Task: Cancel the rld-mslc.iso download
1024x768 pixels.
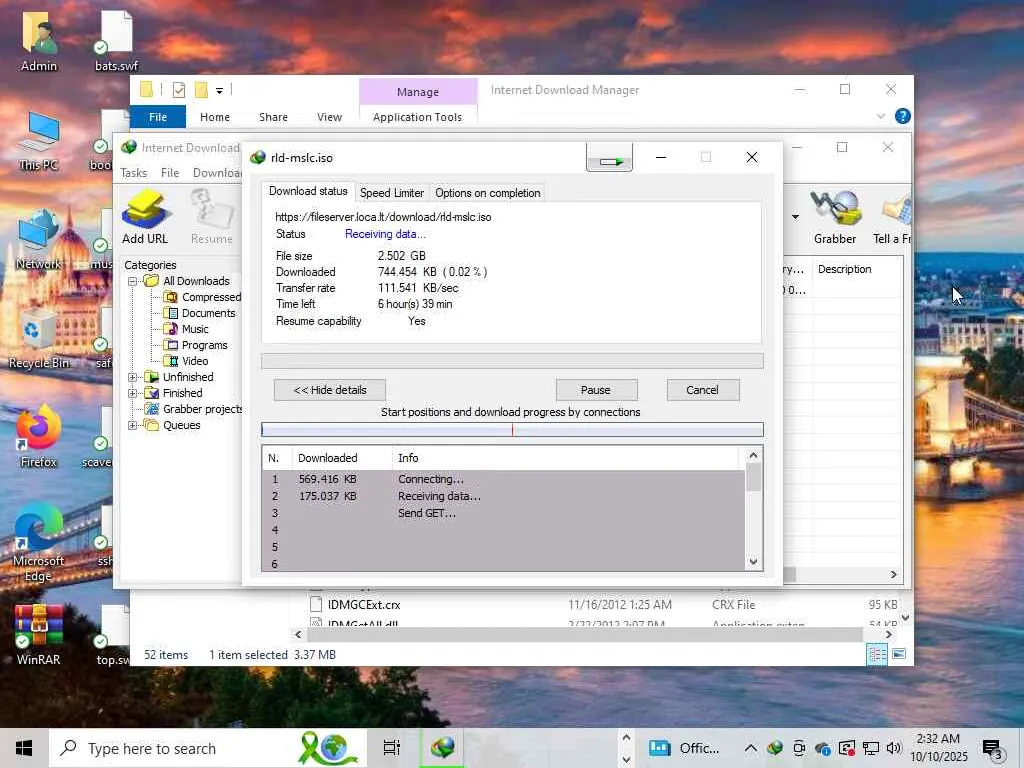Action: [703, 390]
